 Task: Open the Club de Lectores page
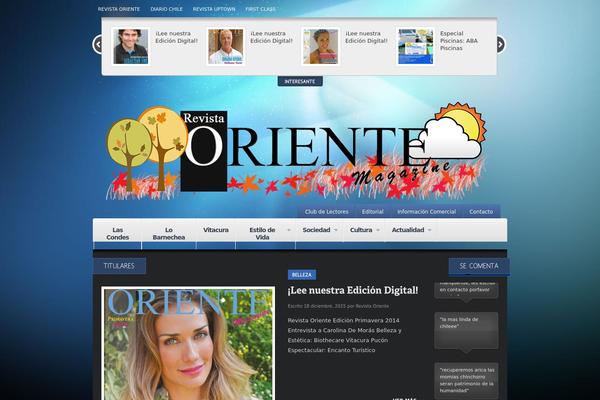326,211
